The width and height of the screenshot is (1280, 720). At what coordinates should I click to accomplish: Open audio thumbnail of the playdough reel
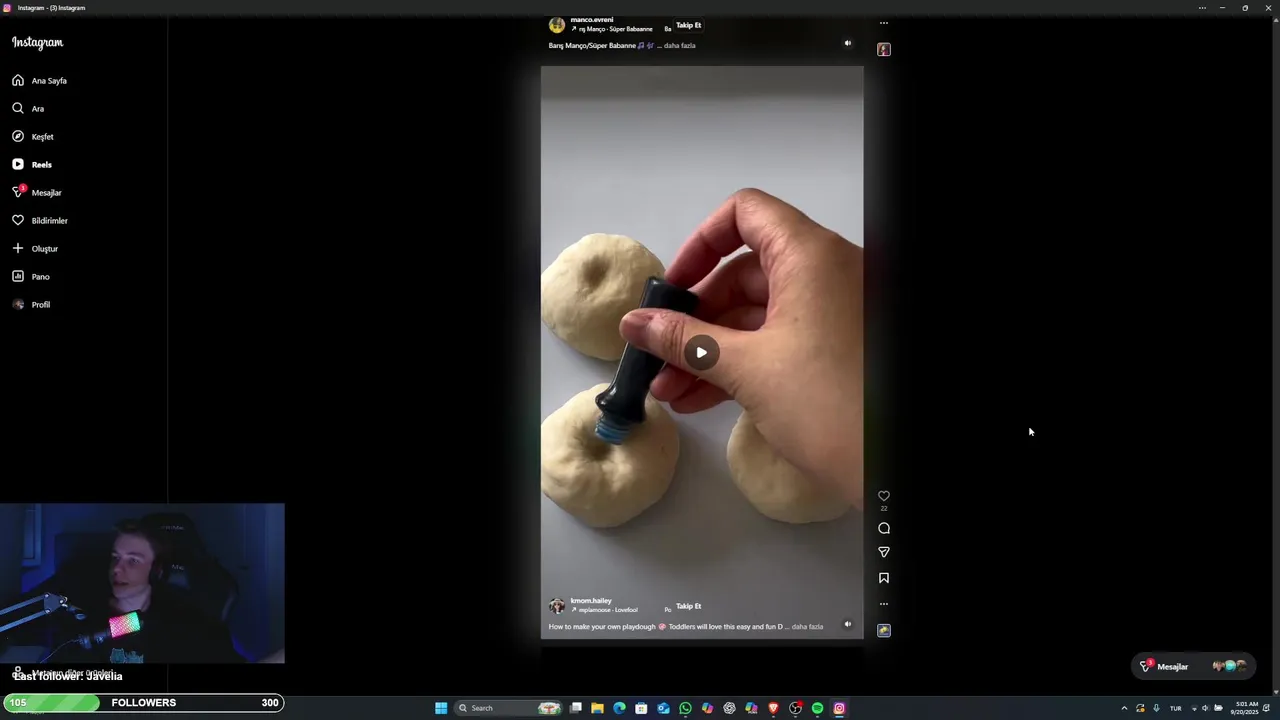tap(884, 630)
